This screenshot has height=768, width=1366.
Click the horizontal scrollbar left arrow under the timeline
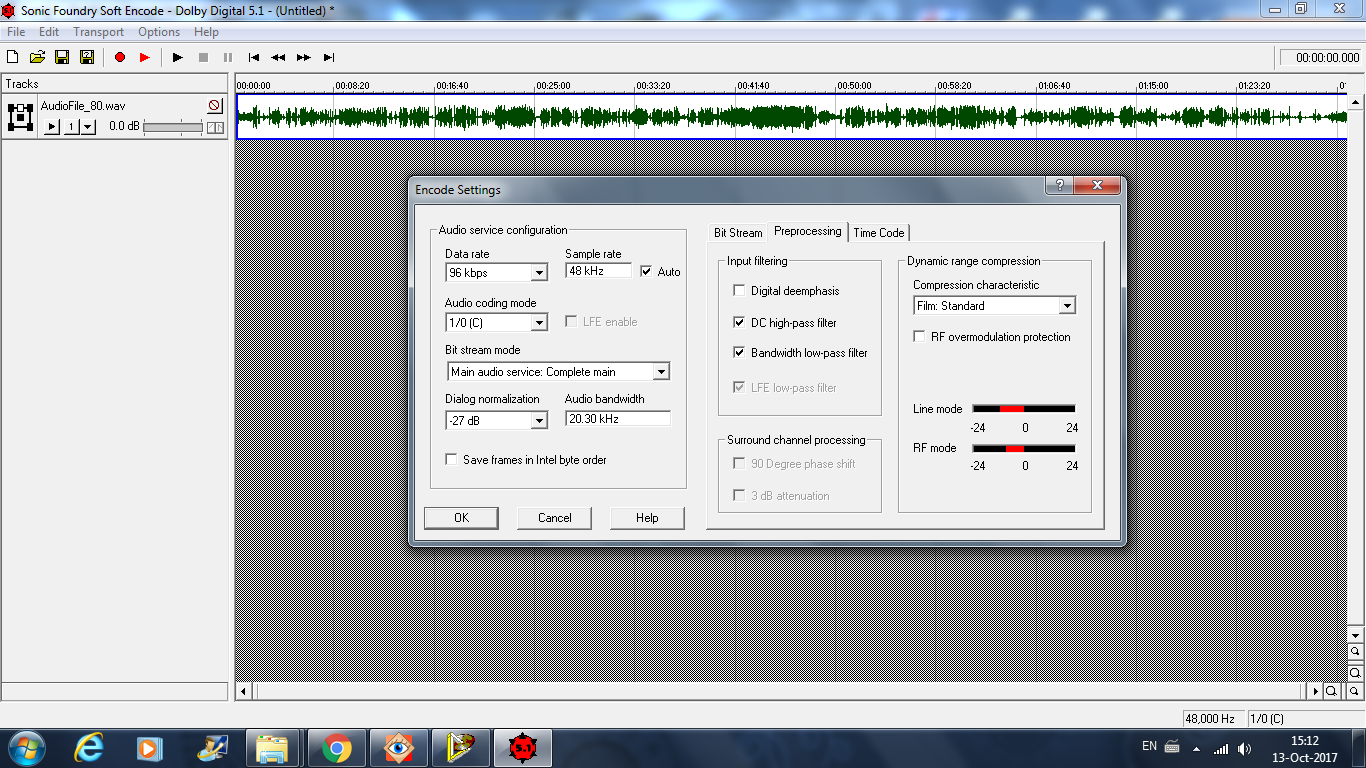244,691
